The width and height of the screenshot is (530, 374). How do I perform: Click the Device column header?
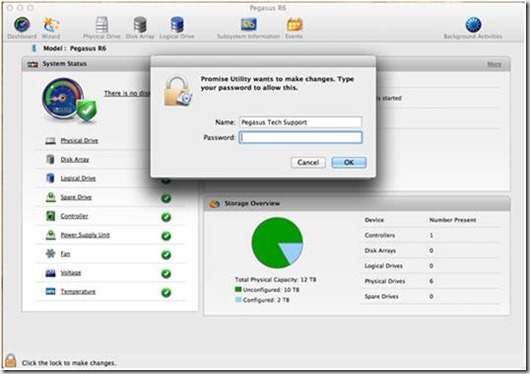374,220
